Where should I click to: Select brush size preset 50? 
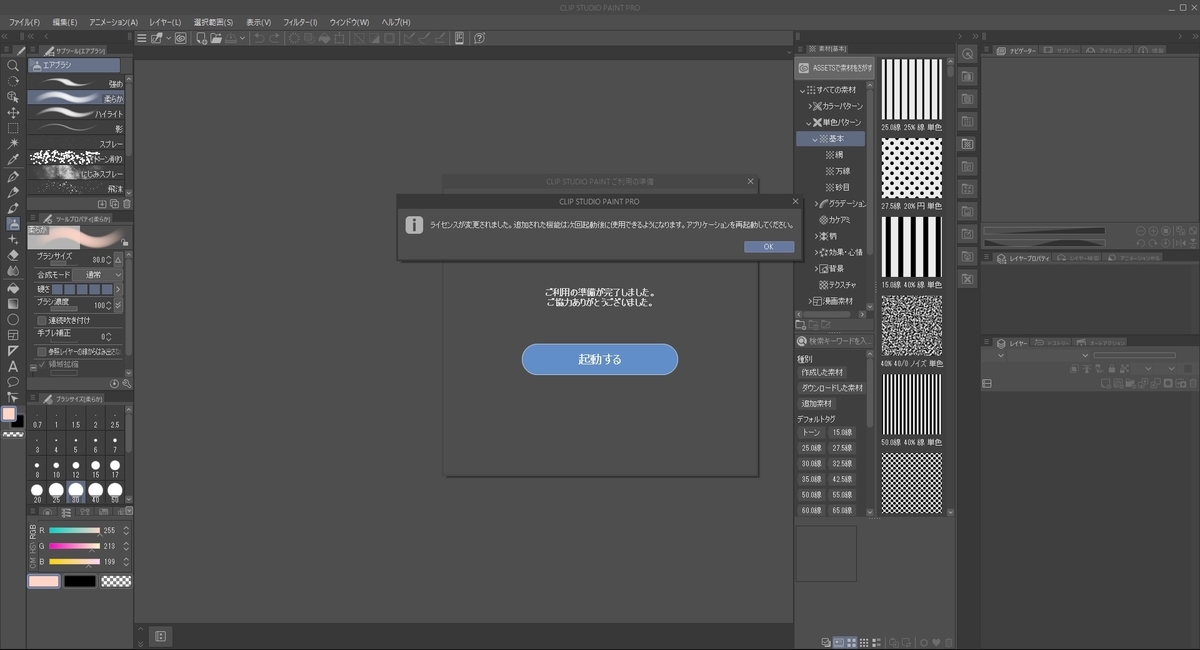[115, 493]
